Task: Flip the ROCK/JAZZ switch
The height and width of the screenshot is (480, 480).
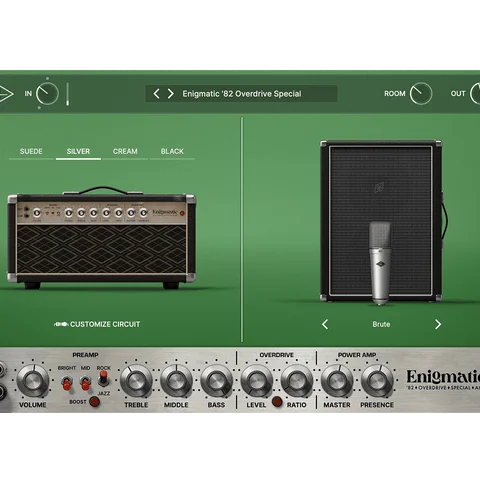Action: [x=104, y=379]
